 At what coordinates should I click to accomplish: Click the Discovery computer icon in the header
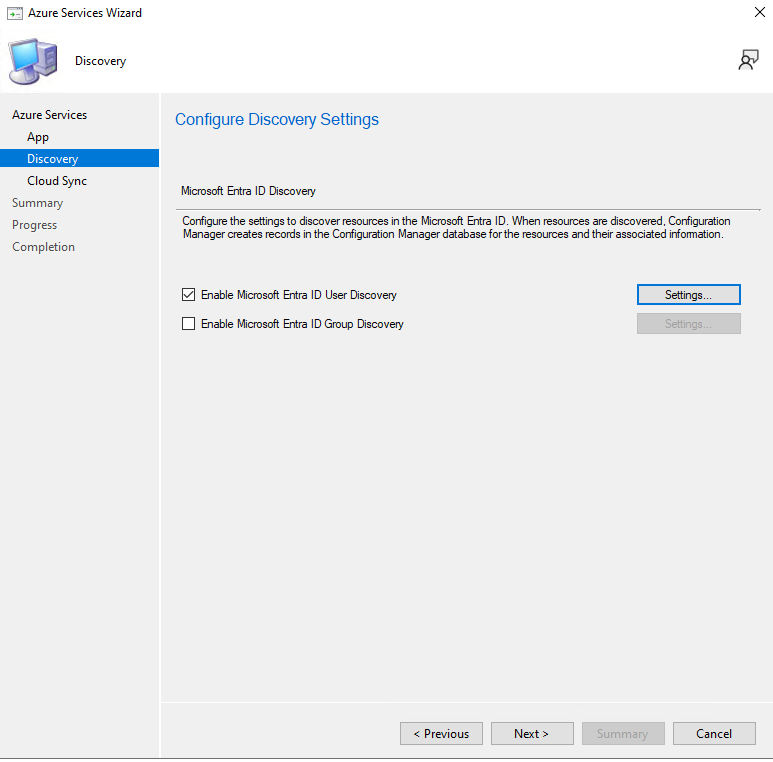coord(33,61)
